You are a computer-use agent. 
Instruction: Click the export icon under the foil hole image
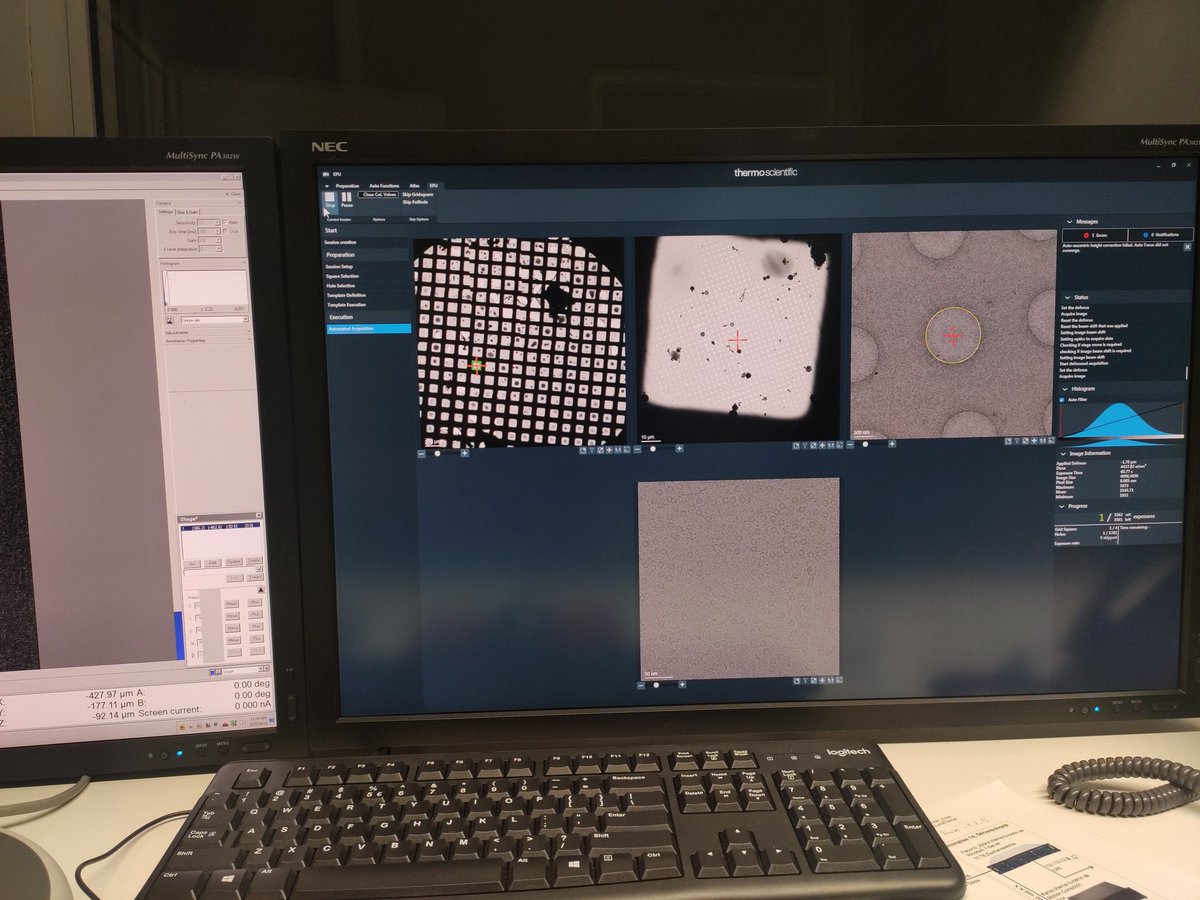pos(1008,441)
